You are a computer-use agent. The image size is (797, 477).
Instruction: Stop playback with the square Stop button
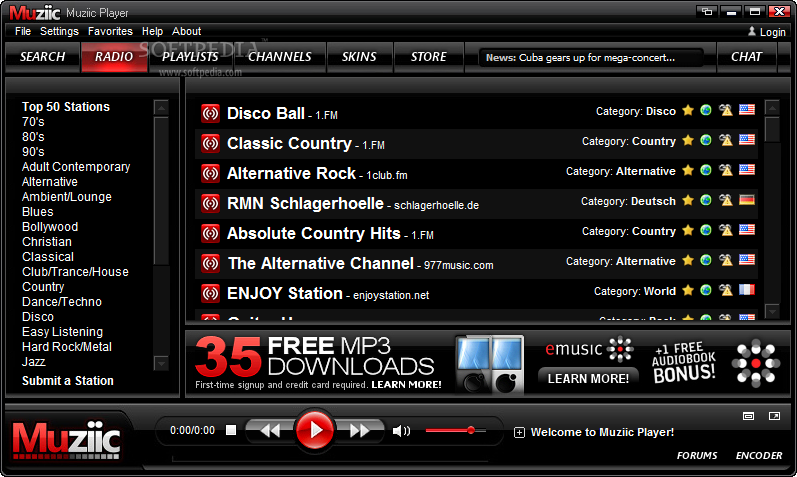click(x=231, y=430)
